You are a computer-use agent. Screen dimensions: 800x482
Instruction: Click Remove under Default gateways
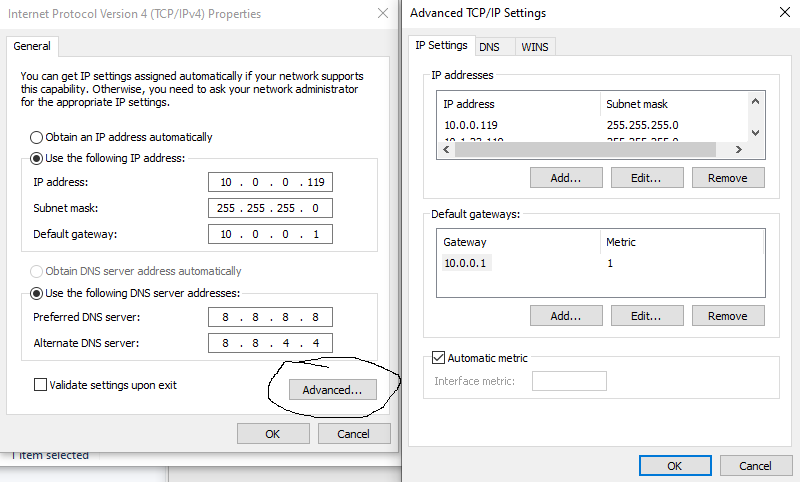[x=728, y=315]
